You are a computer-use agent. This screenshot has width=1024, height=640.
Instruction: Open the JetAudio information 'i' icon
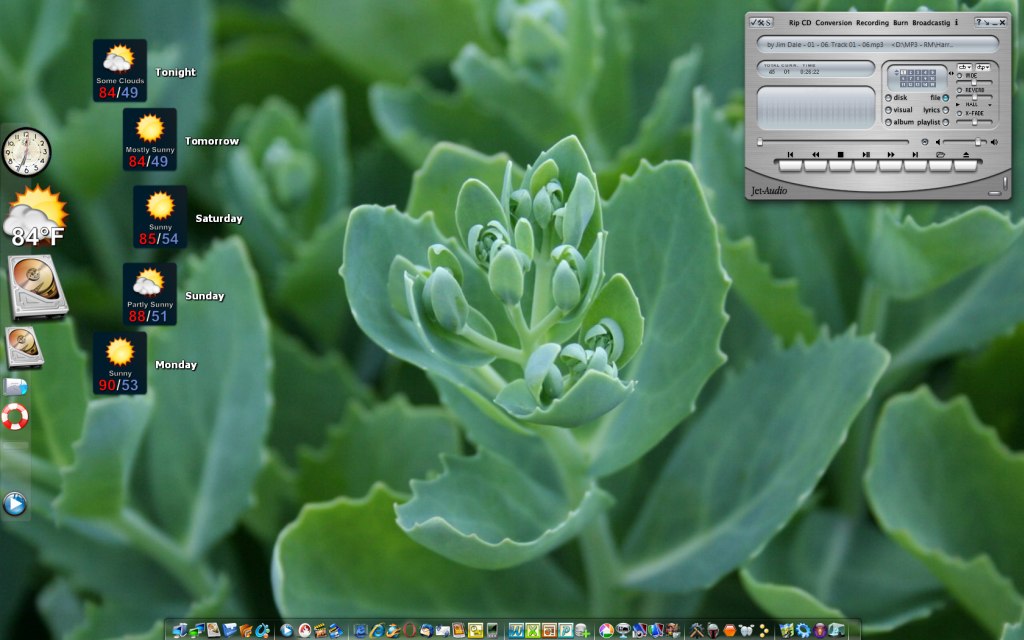pyautogui.click(x=957, y=22)
